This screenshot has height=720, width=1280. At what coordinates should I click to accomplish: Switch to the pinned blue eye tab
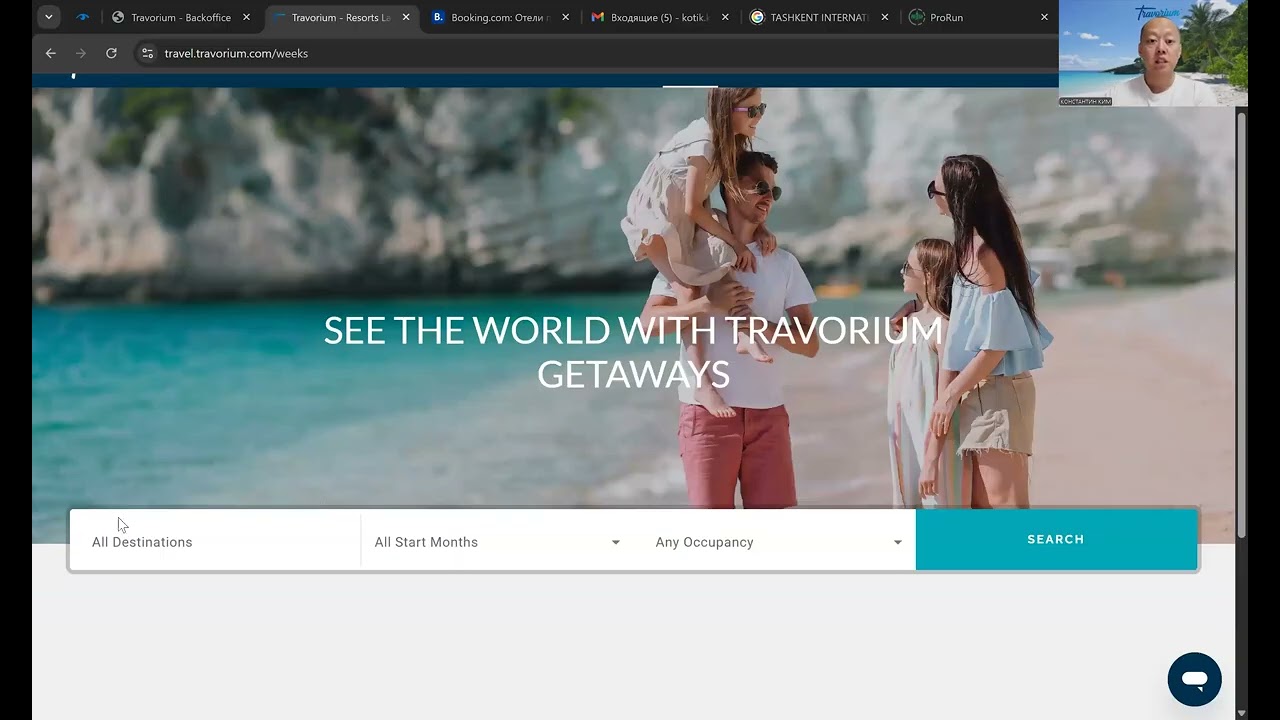point(83,17)
